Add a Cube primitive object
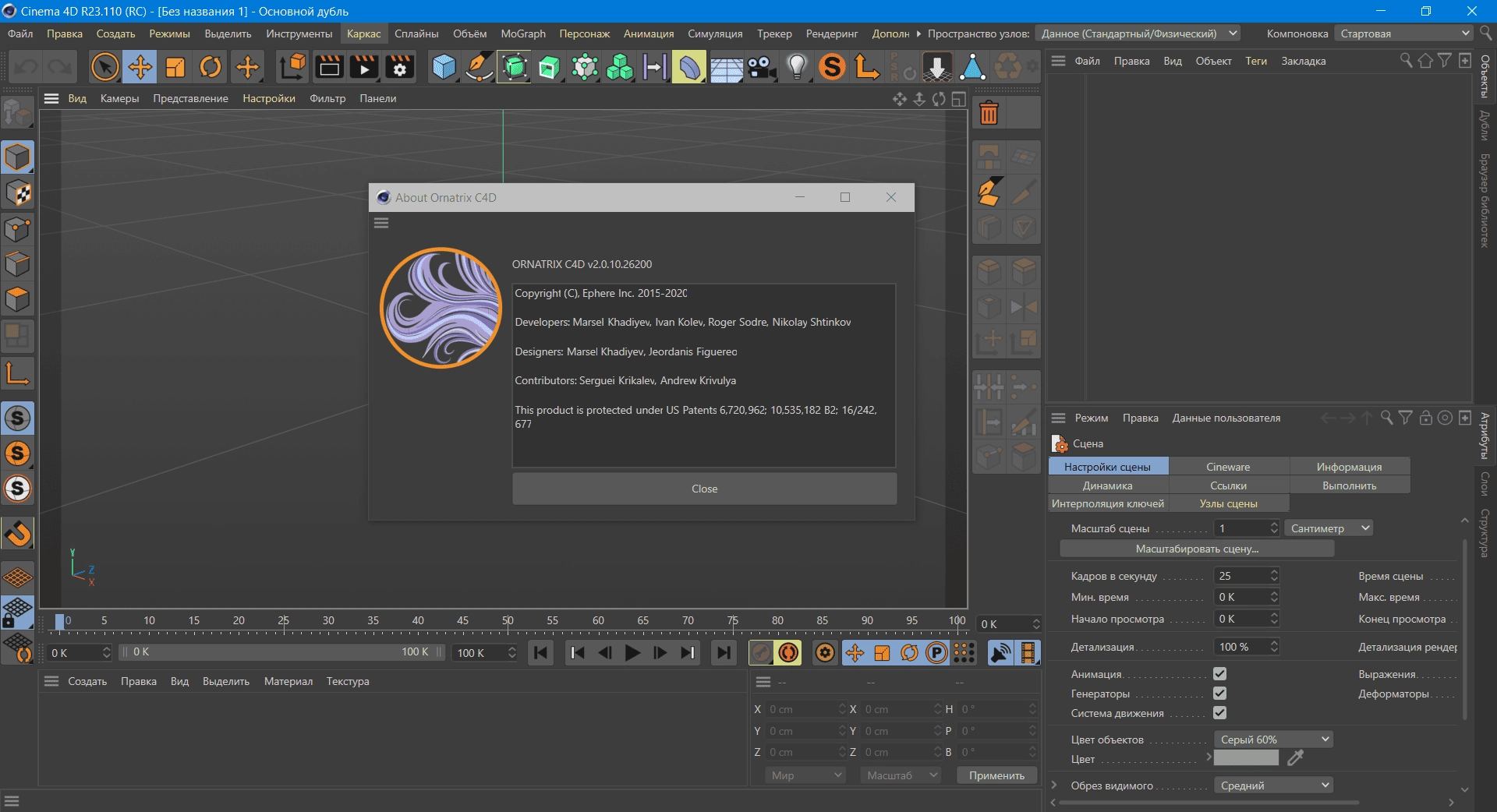Viewport: 1497px width, 812px height. [x=444, y=67]
